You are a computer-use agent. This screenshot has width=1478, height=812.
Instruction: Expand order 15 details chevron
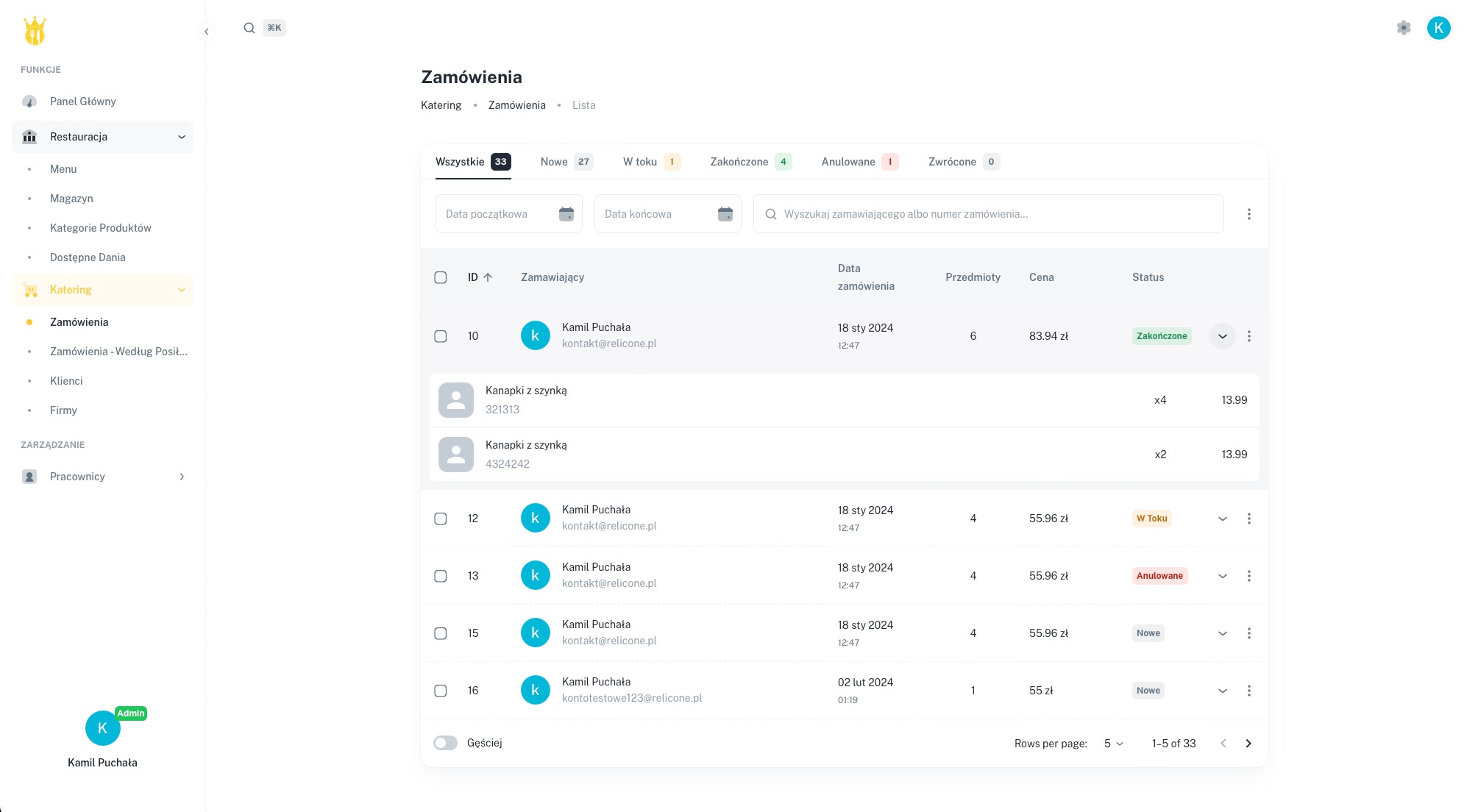1222,633
